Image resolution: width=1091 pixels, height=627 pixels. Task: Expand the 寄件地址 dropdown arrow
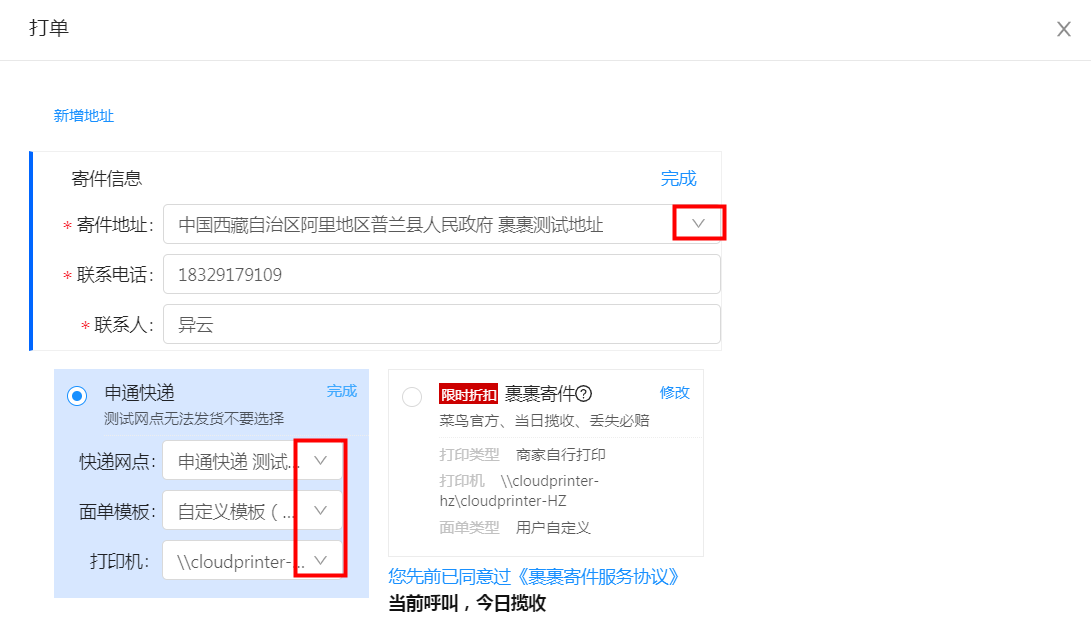698,224
